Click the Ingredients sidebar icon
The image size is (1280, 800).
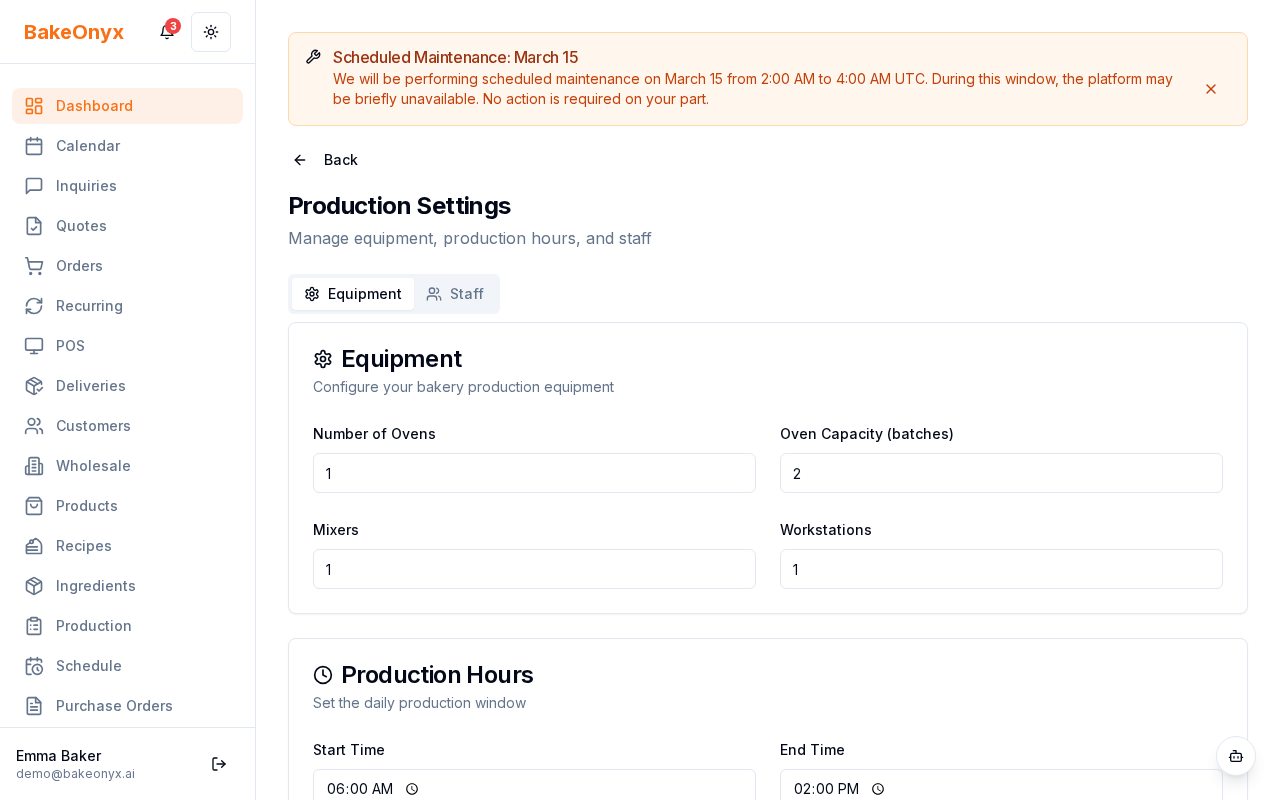[34, 586]
